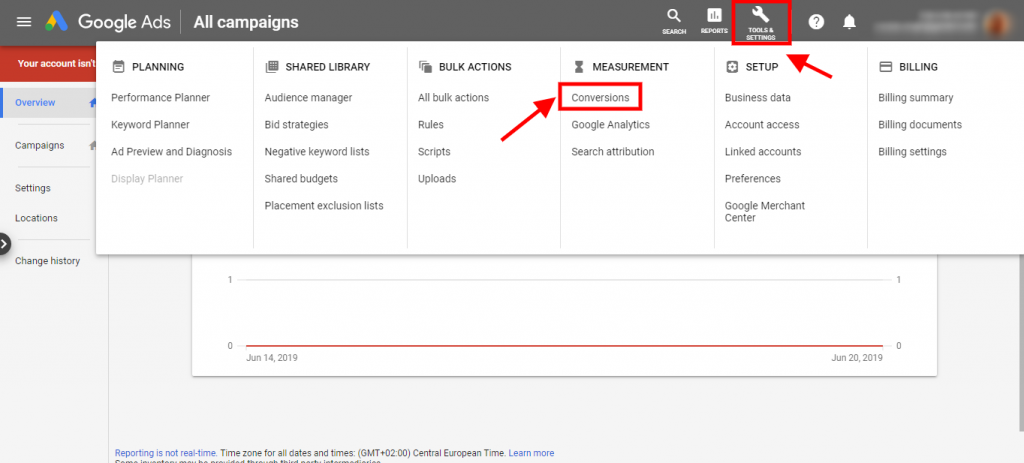Screen dimensions: 1024x463
Task: Open All bulk actions
Action: pos(453,97)
